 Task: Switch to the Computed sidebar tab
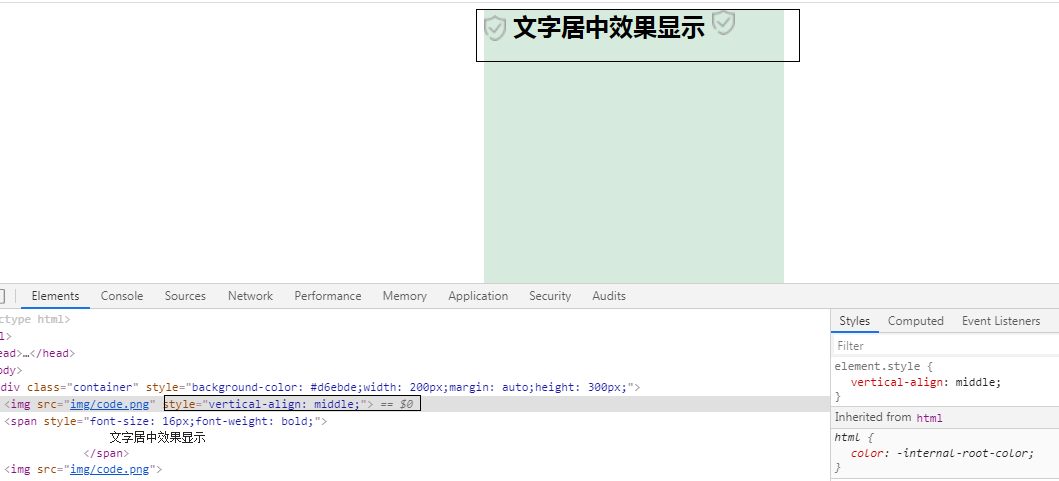(915, 321)
